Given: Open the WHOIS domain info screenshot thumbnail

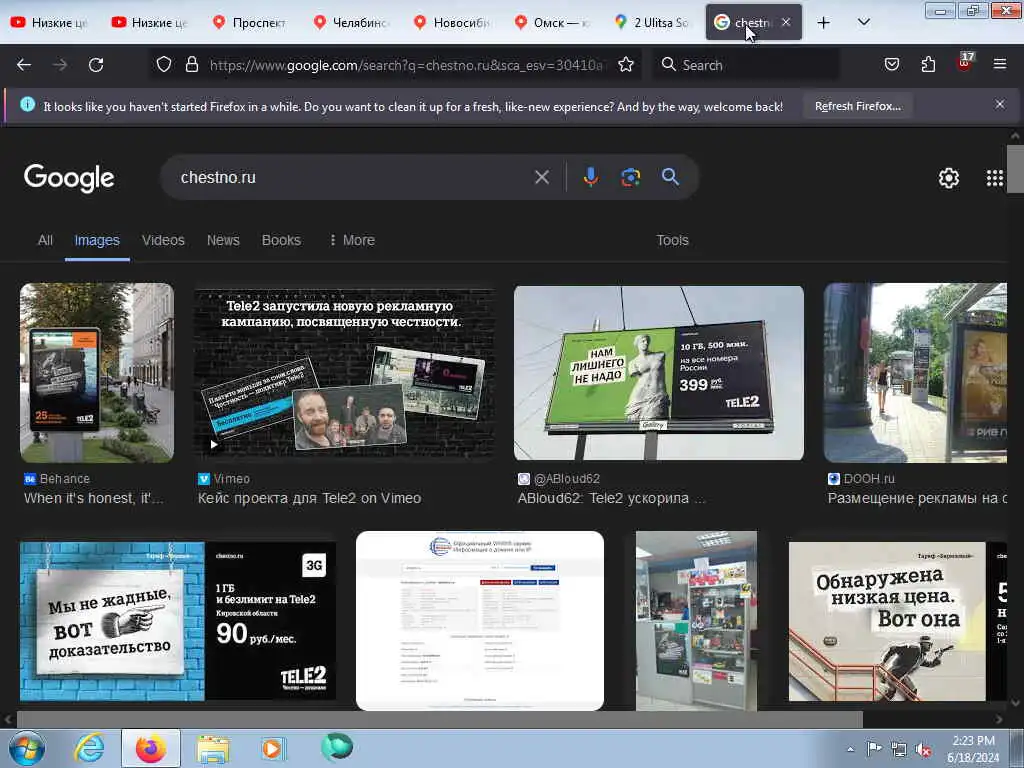Looking at the screenshot, I should coord(480,620).
